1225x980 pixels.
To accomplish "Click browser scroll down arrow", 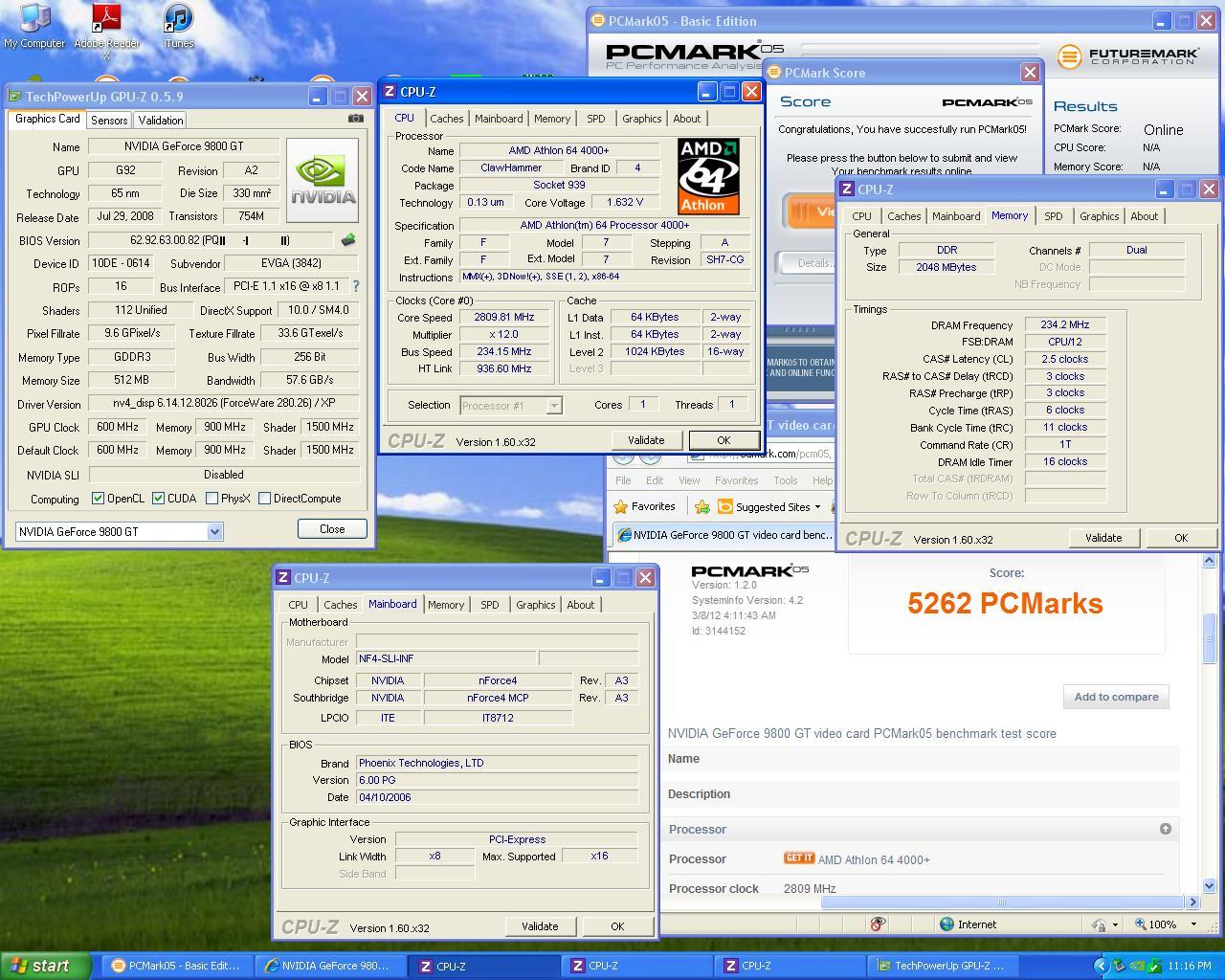I will [1209, 887].
